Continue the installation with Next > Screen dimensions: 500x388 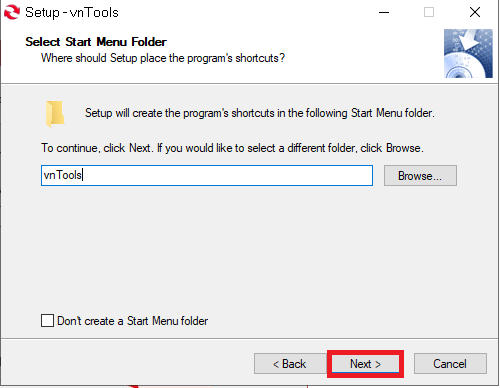[x=365, y=364]
